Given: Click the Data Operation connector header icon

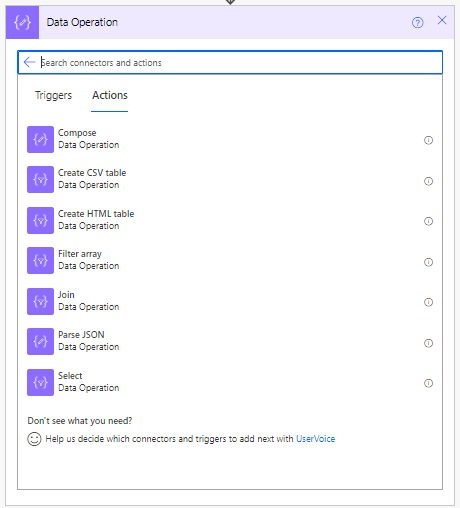Looking at the screenshot, I should pos(22,22).
